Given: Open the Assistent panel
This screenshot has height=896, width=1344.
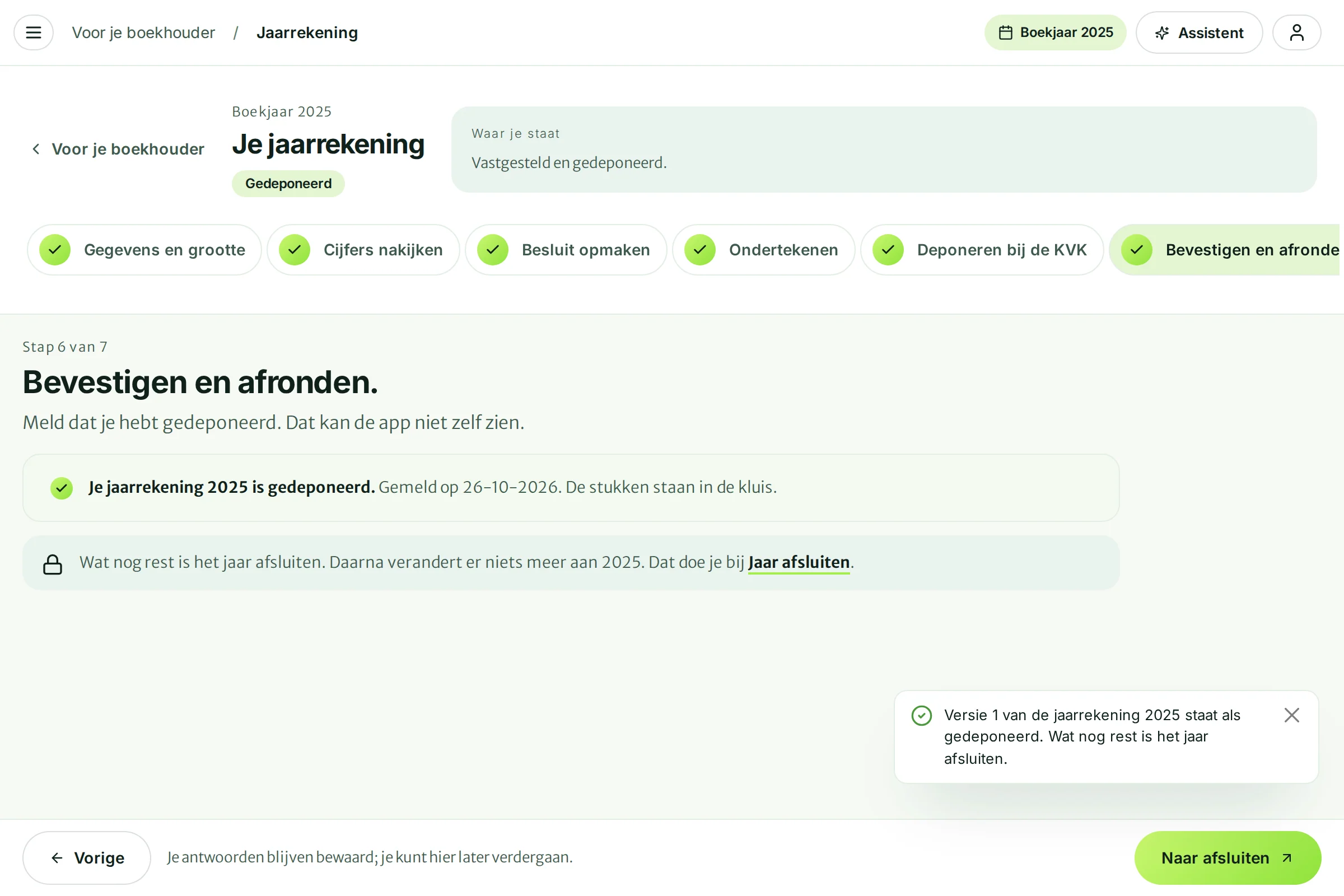Looking at the screenshot, I should (1199, 32).
